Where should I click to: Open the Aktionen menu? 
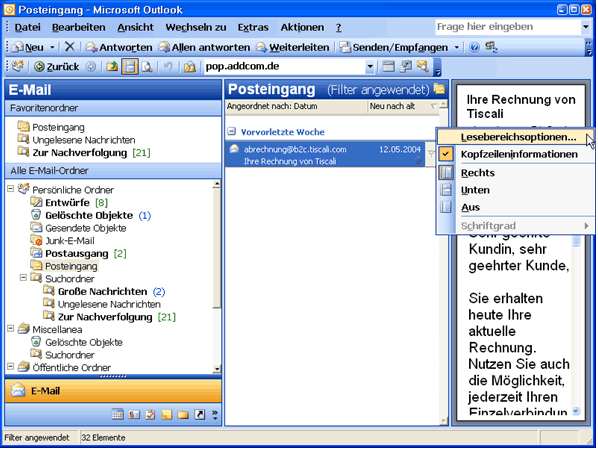coord(302,27)
